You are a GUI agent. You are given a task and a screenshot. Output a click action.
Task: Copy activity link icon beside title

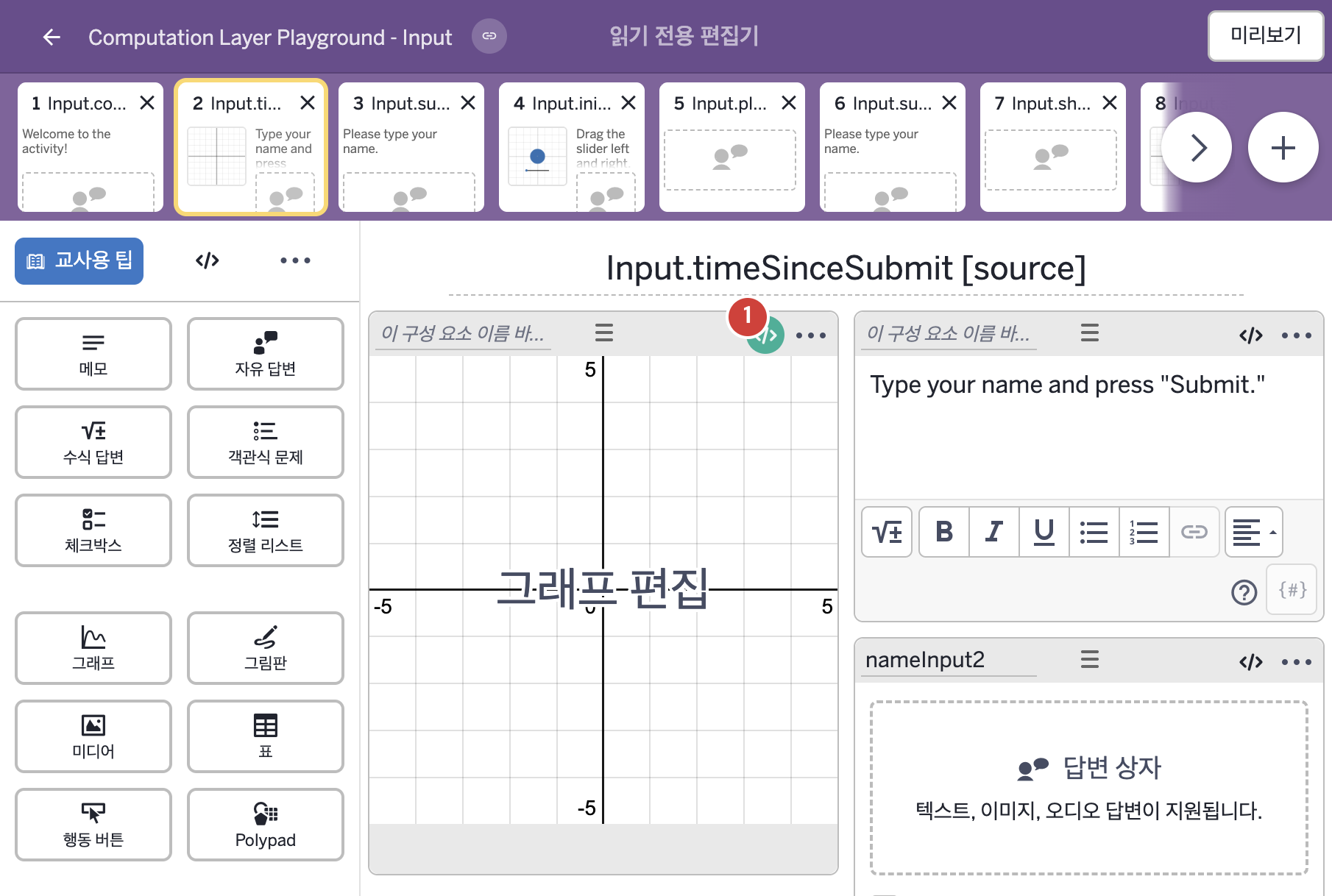pyautogui.click(x=489, y=36)
